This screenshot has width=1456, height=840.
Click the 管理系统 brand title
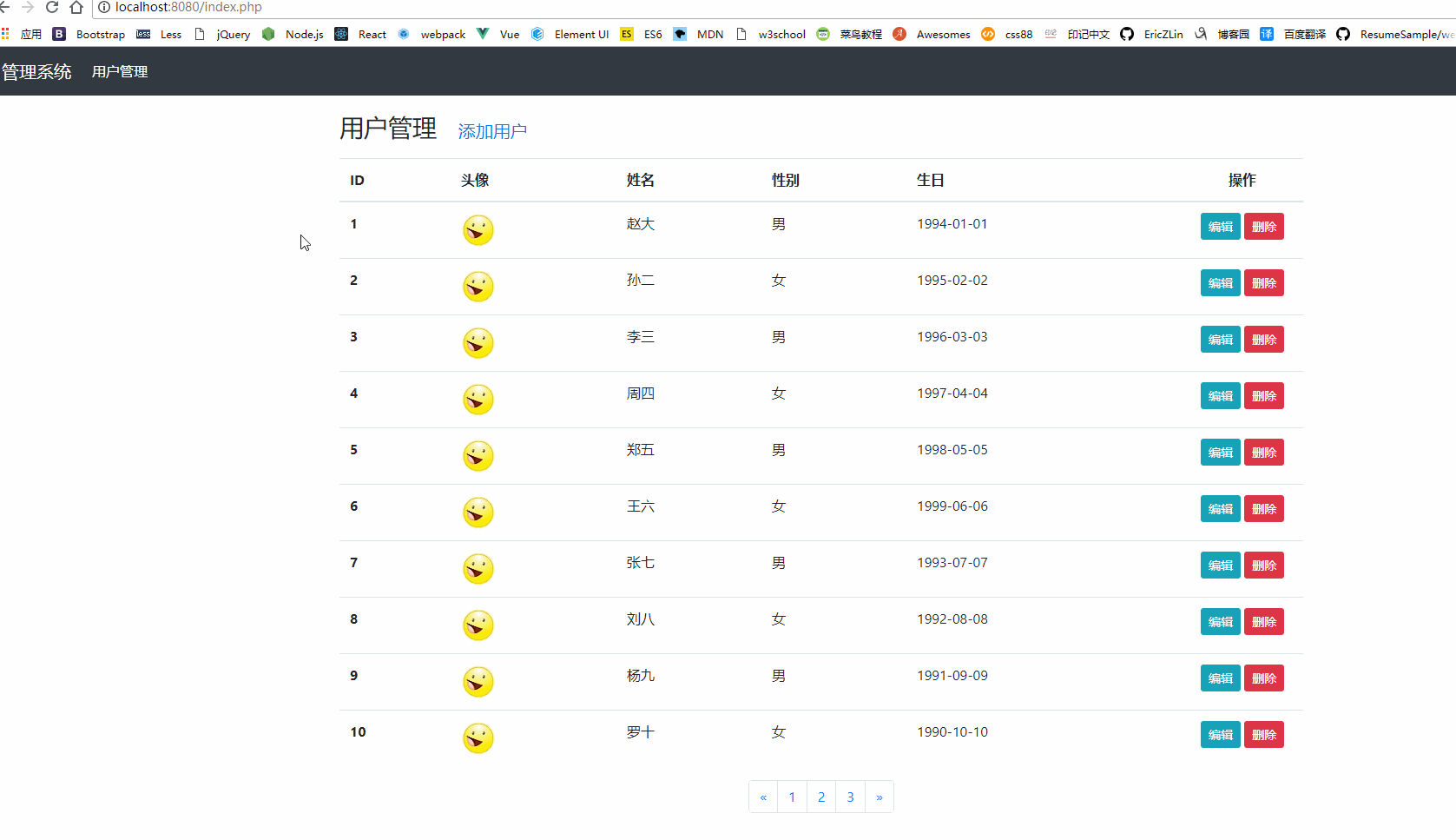36,71
